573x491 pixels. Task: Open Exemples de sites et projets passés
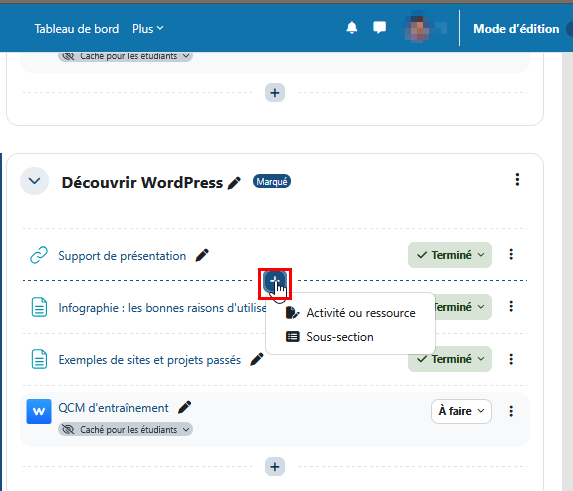[x=150, y=360]
